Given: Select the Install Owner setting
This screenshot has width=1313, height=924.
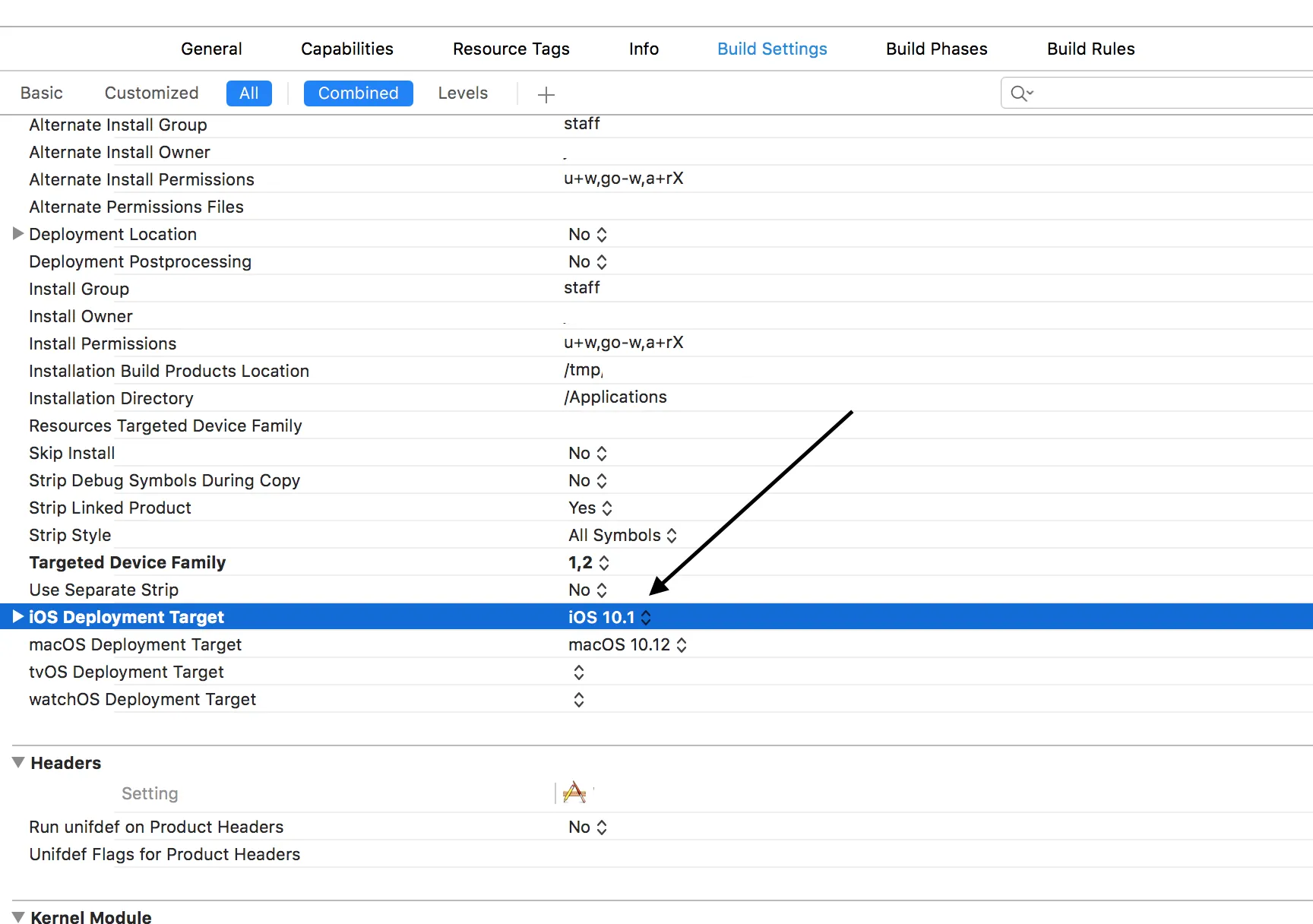Looking at the screenshot, I should click(x=81, y=316).
